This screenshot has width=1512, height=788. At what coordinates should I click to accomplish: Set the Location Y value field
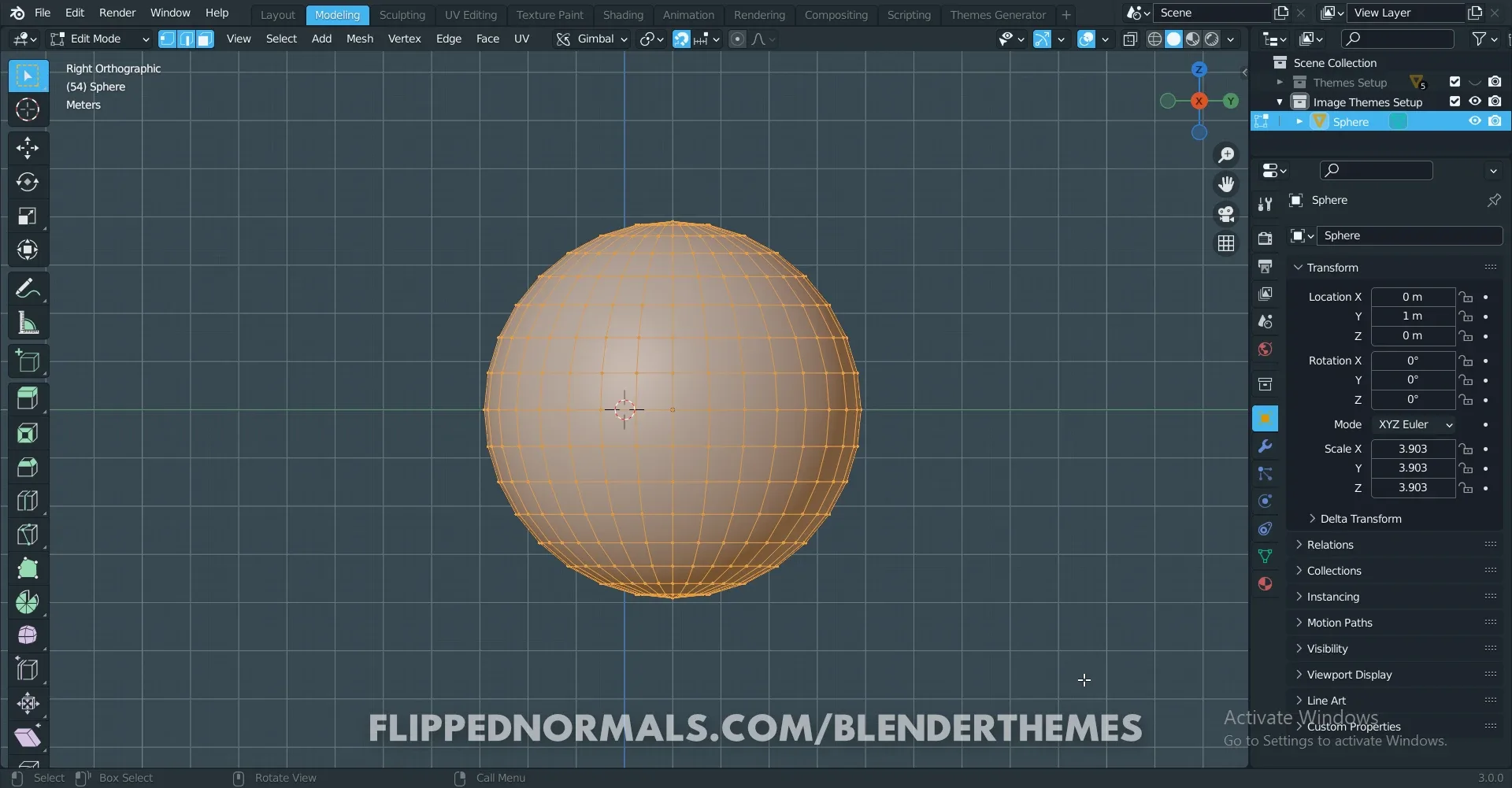coord(1413,316)
